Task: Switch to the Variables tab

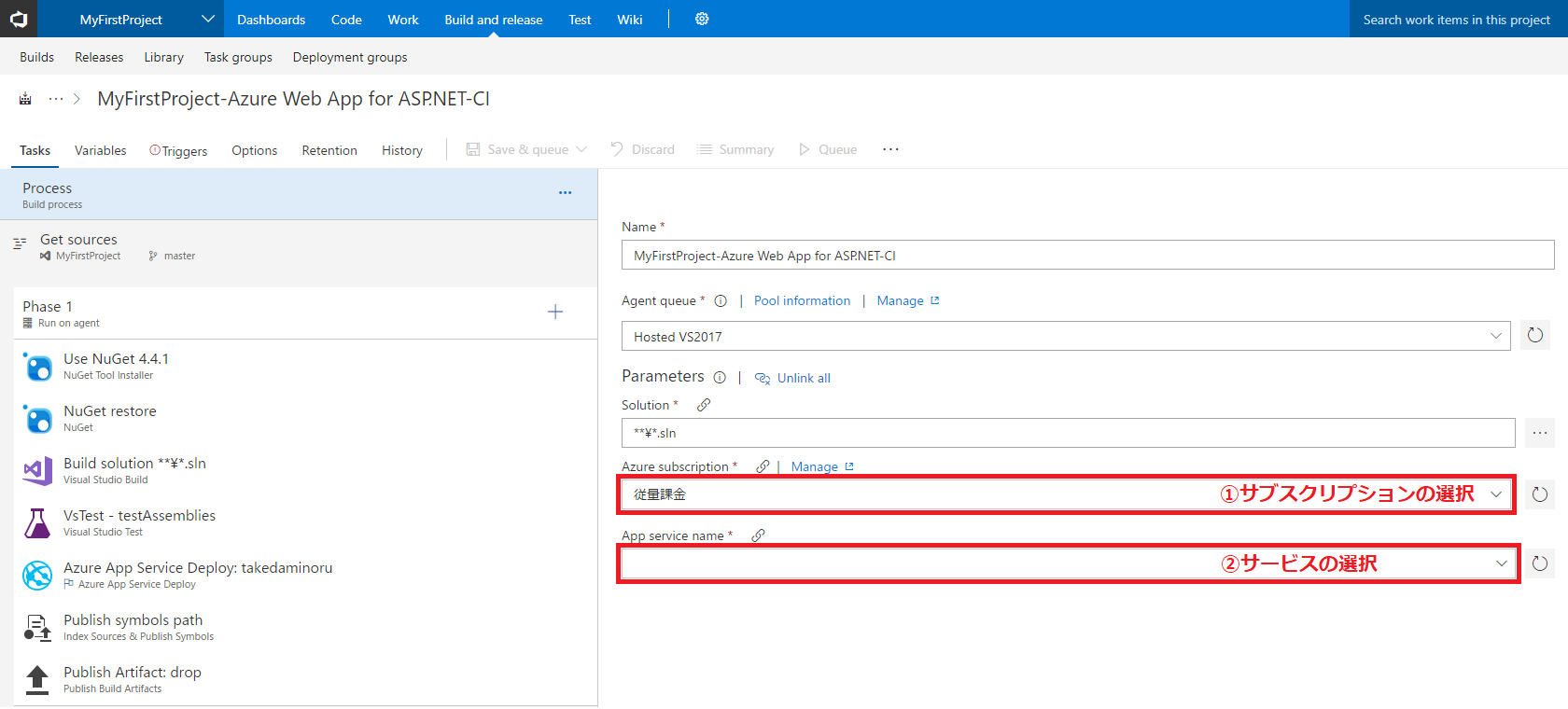Action: coord(100,150)
